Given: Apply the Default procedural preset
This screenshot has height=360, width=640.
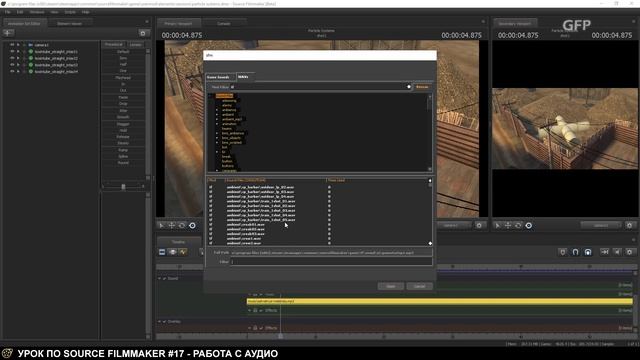Looking at the screenshot, I should pos(123,52).
